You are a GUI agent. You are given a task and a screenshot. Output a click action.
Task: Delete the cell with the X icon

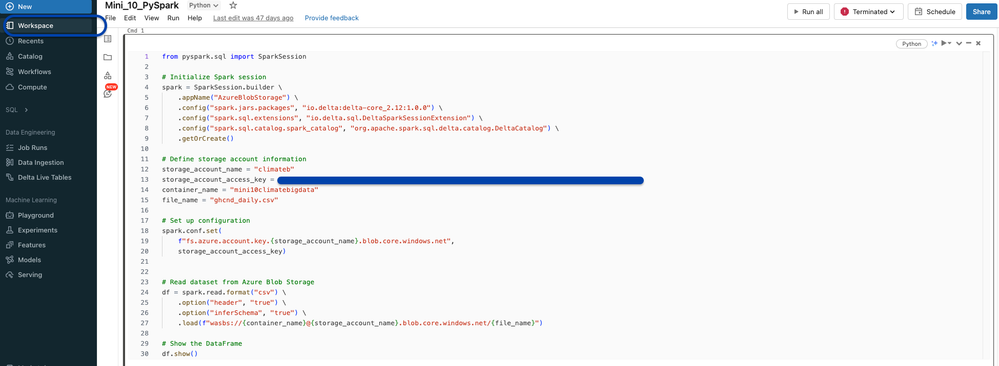click(978, 43)
